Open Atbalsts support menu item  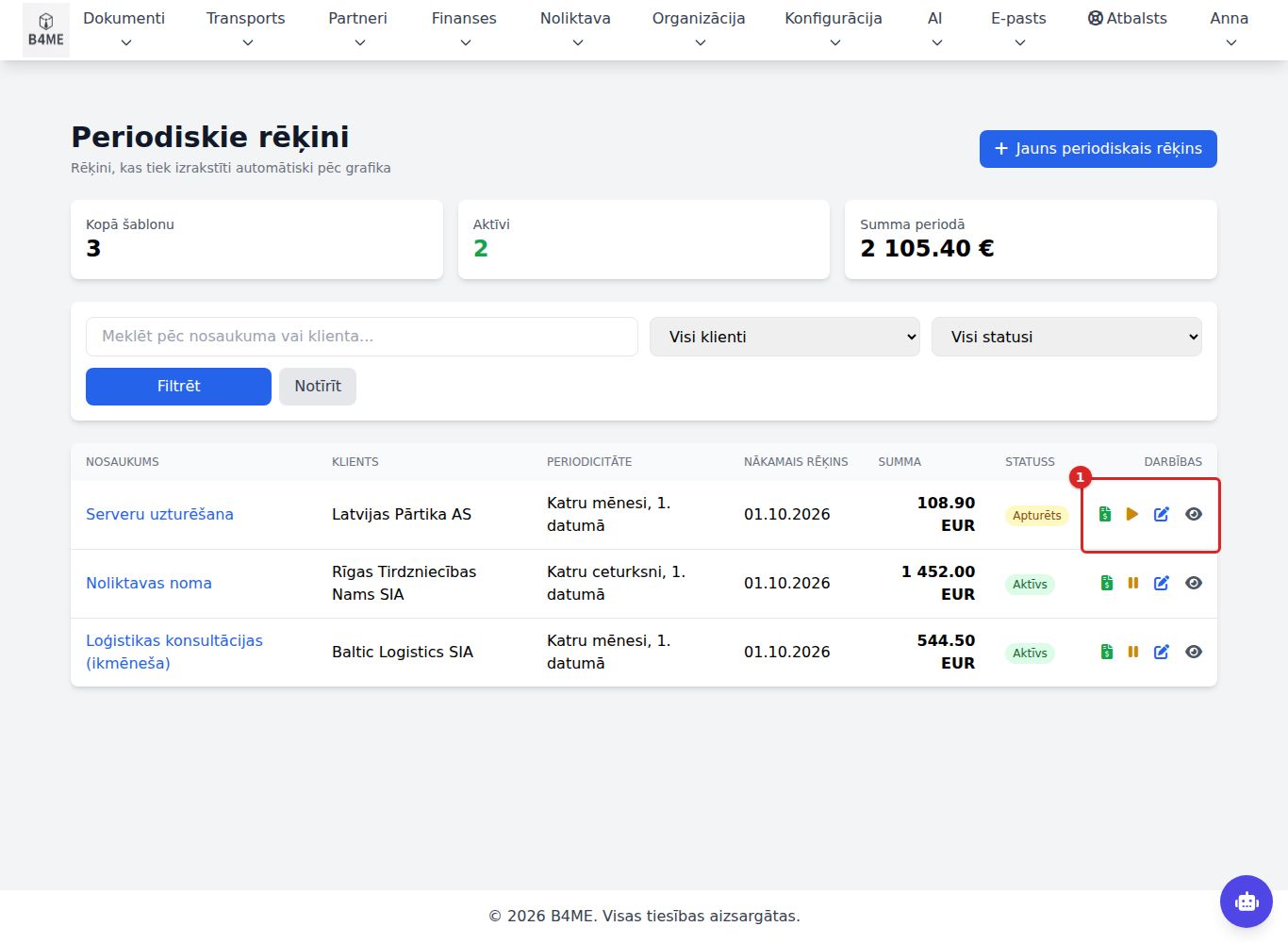(x=1127, y=18)
